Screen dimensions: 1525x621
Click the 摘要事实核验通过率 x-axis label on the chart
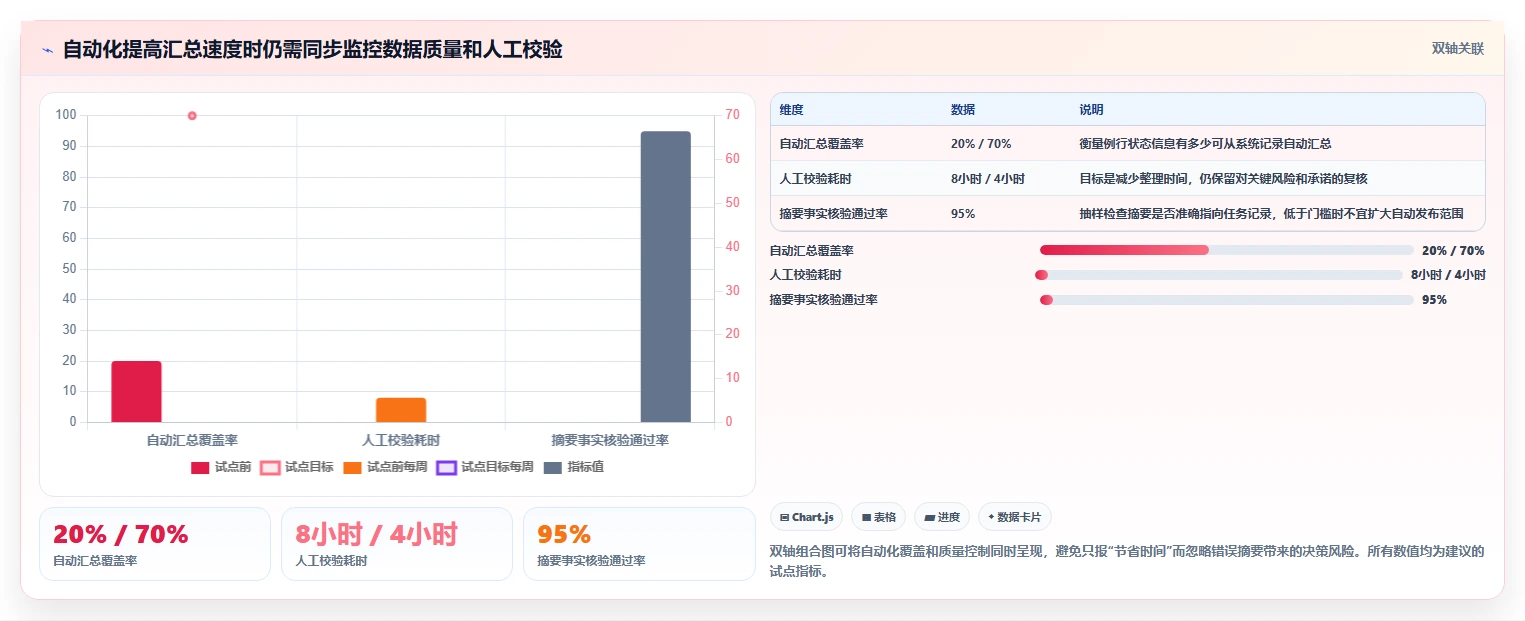610,440
